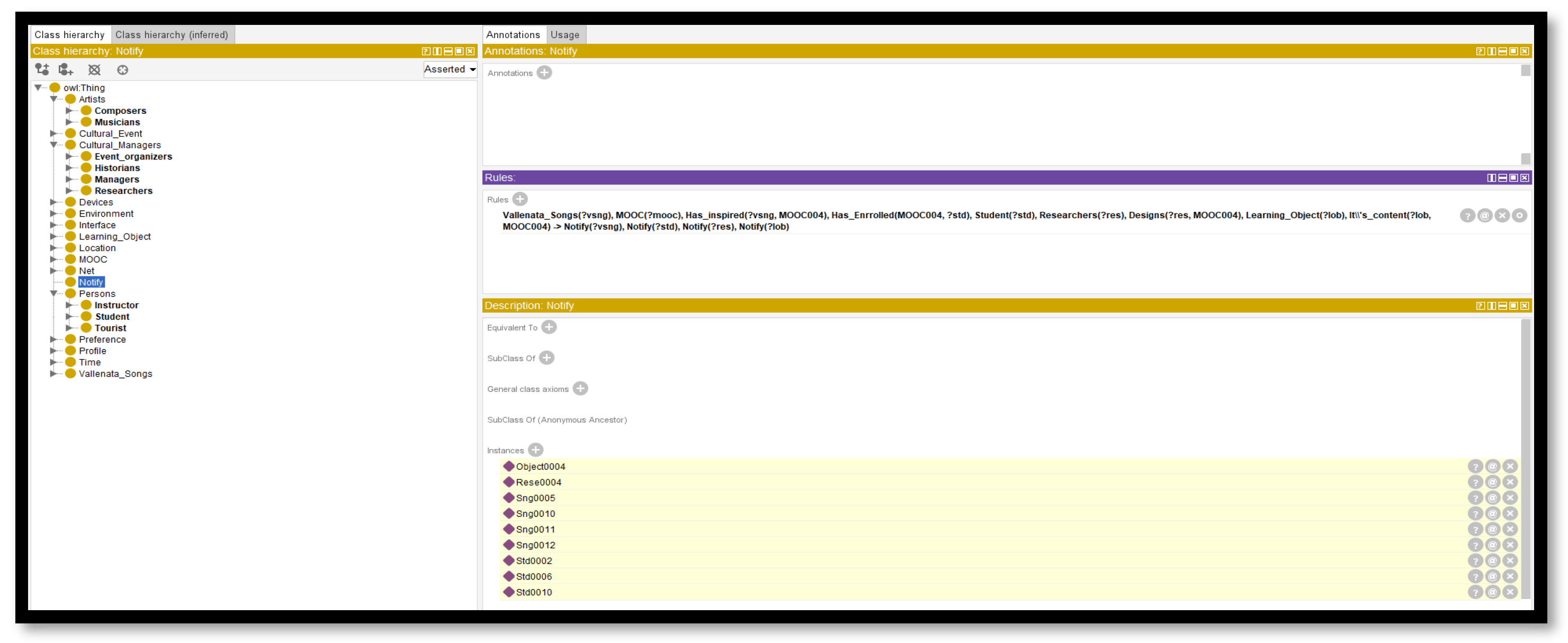Select the Researchers class in tree
The image size is (1568, 643).
point(123,191)
